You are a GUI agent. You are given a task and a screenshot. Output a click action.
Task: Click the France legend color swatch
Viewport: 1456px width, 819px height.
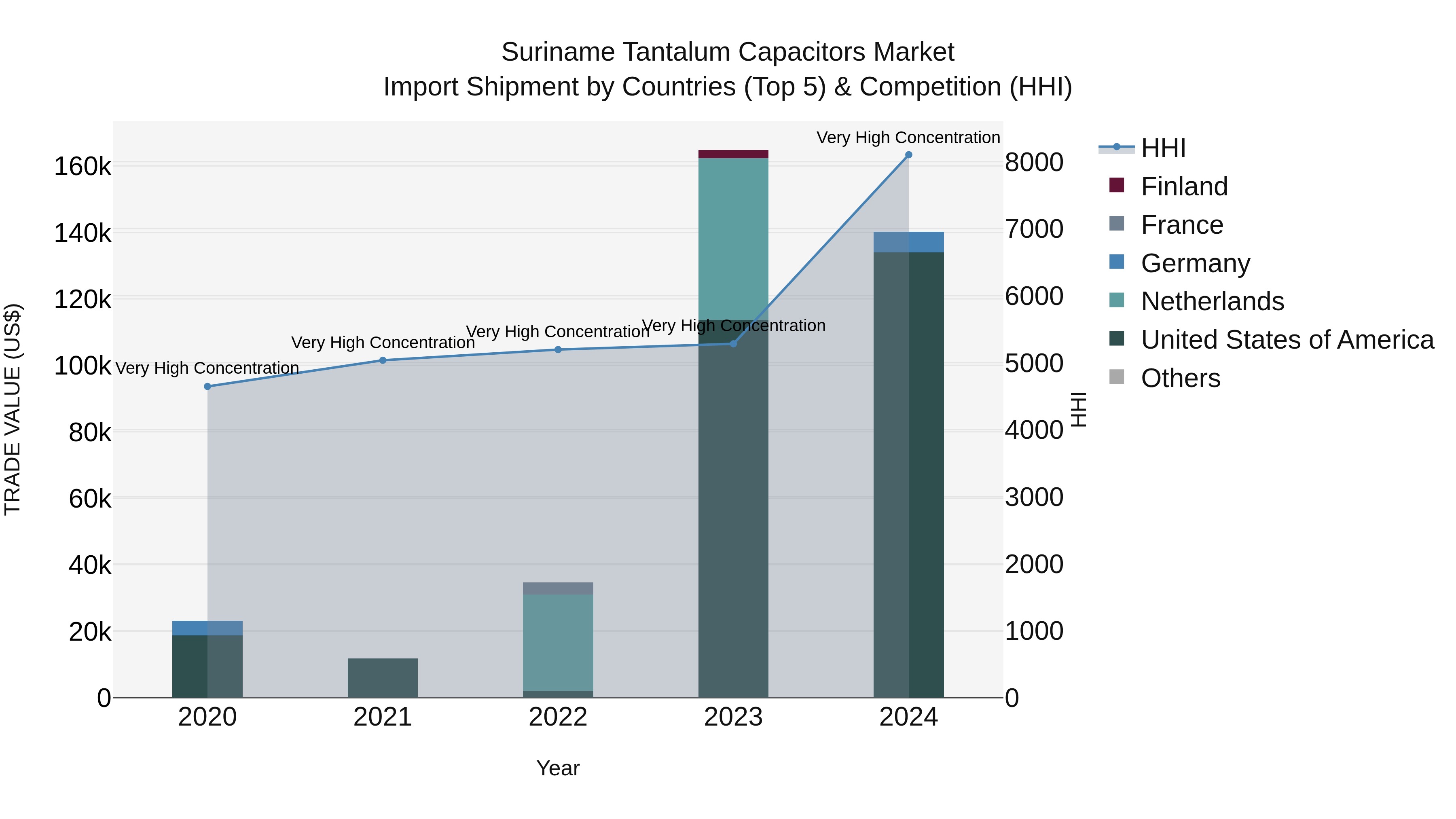tap(1116, 224)
